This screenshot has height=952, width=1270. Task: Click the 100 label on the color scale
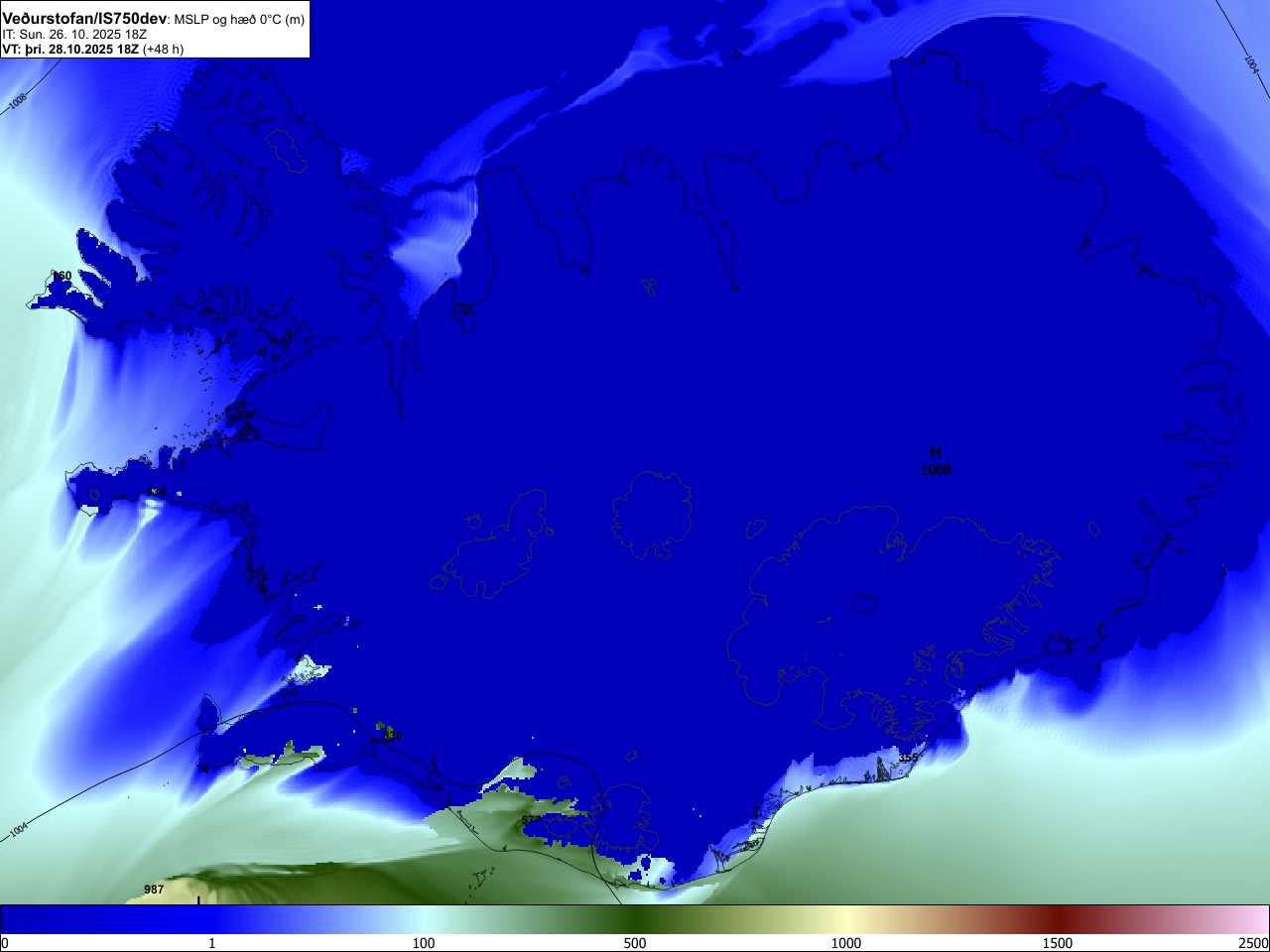point(424,943)
